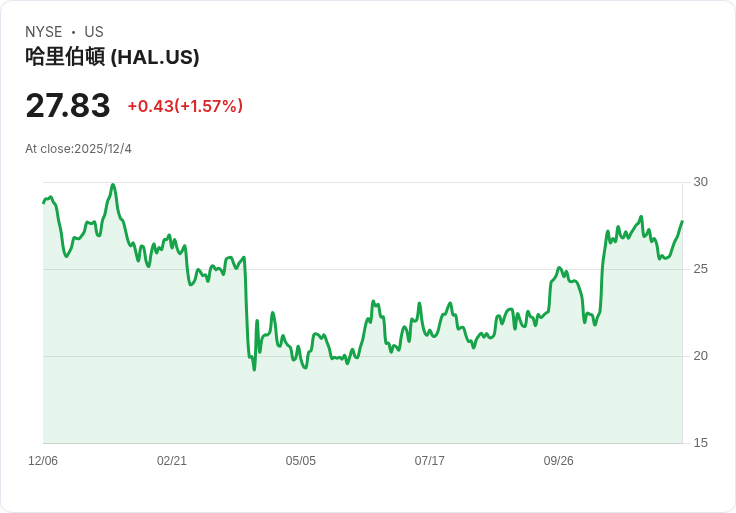Click the leftmost start of the price line

(x=44, y=202)
